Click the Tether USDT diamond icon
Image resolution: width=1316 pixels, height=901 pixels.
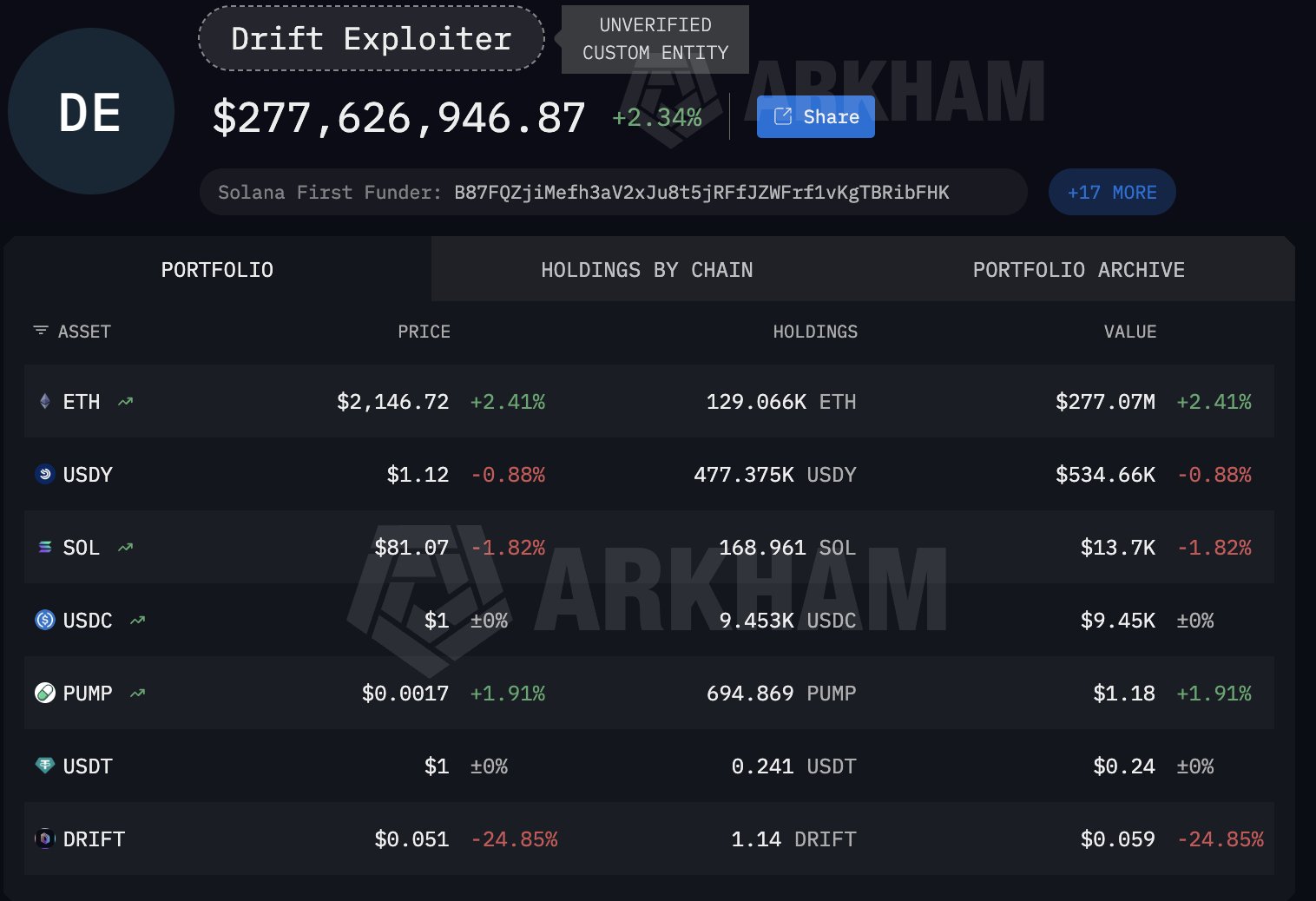coord(45,766)
